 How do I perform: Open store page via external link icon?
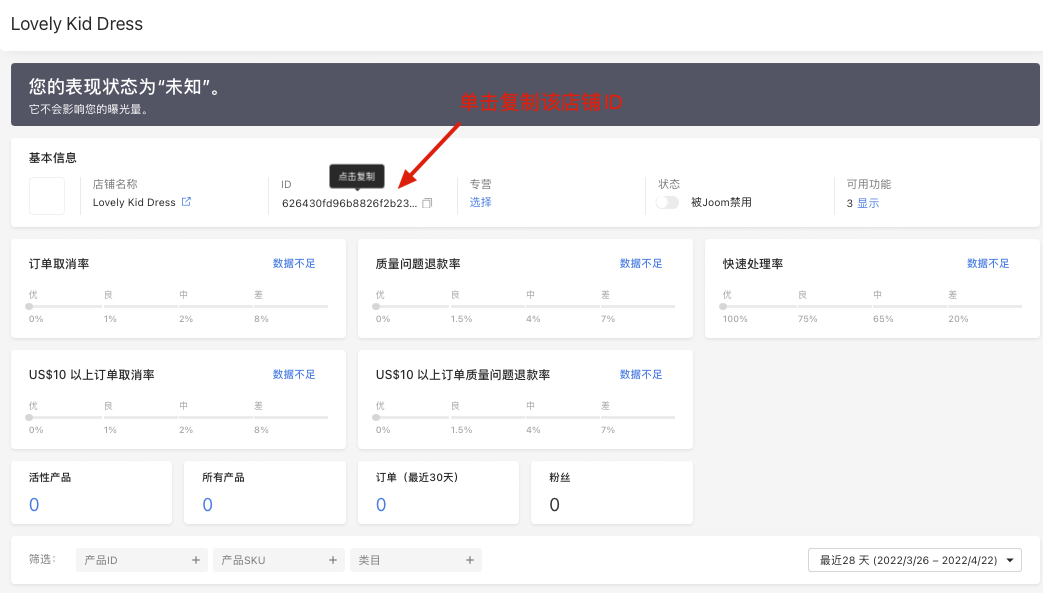pos(188,201)
